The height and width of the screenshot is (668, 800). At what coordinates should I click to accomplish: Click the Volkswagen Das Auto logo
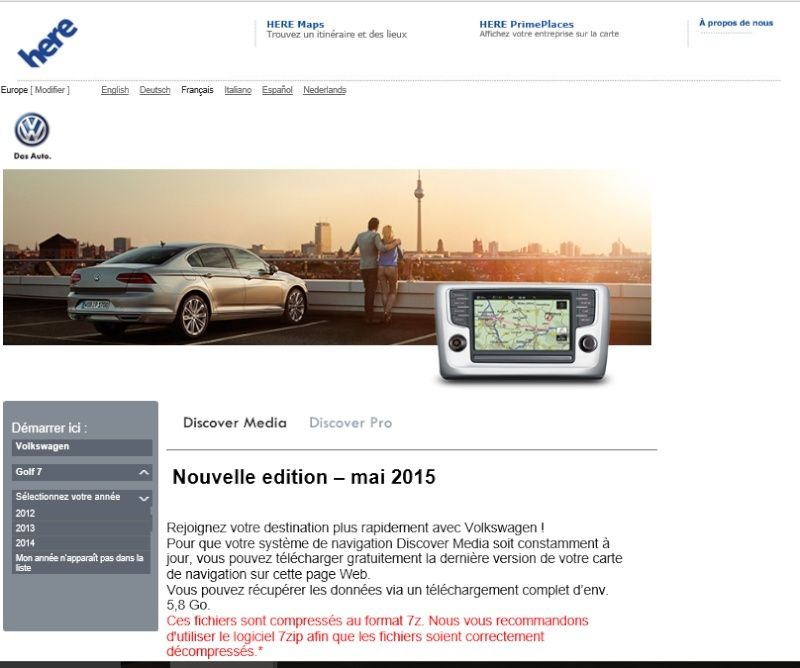pos(32,135)
